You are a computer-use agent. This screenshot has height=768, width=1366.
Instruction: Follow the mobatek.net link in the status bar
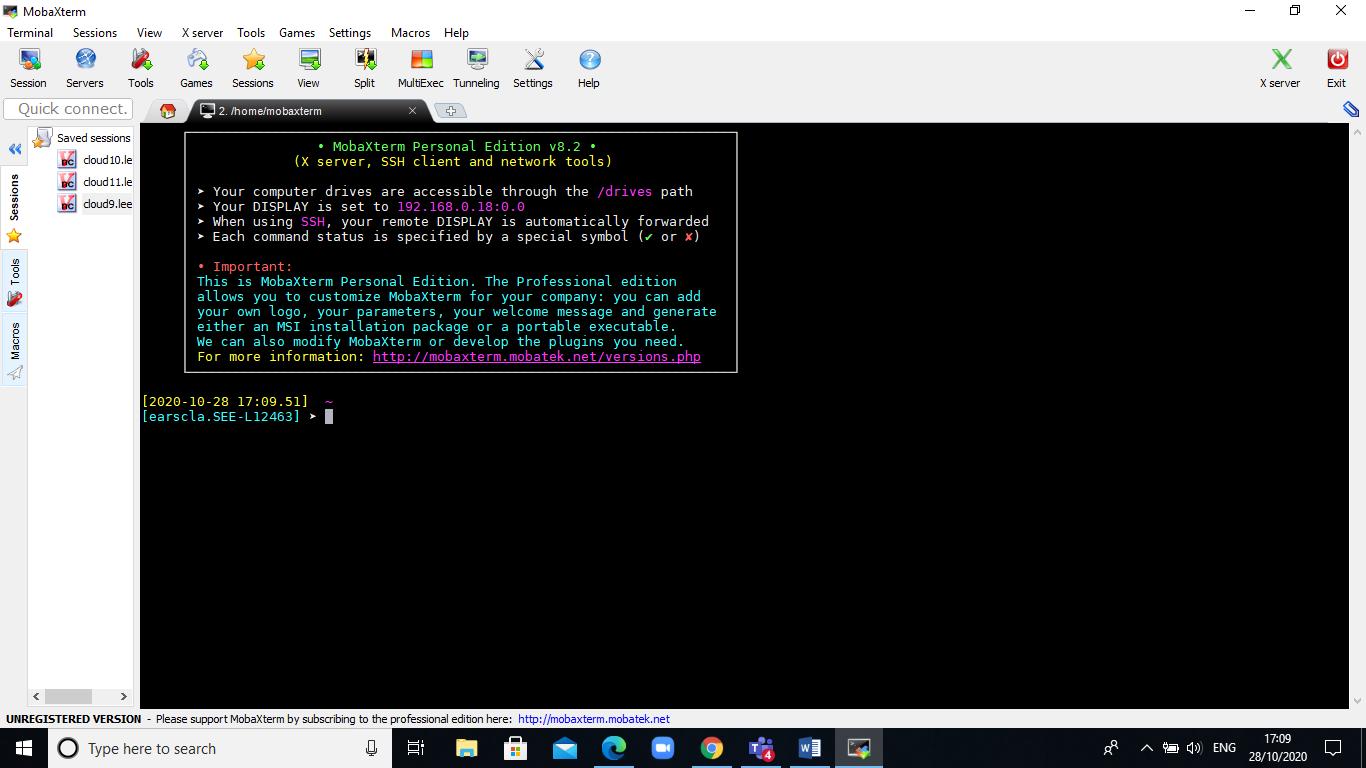(x=594, y=718)
